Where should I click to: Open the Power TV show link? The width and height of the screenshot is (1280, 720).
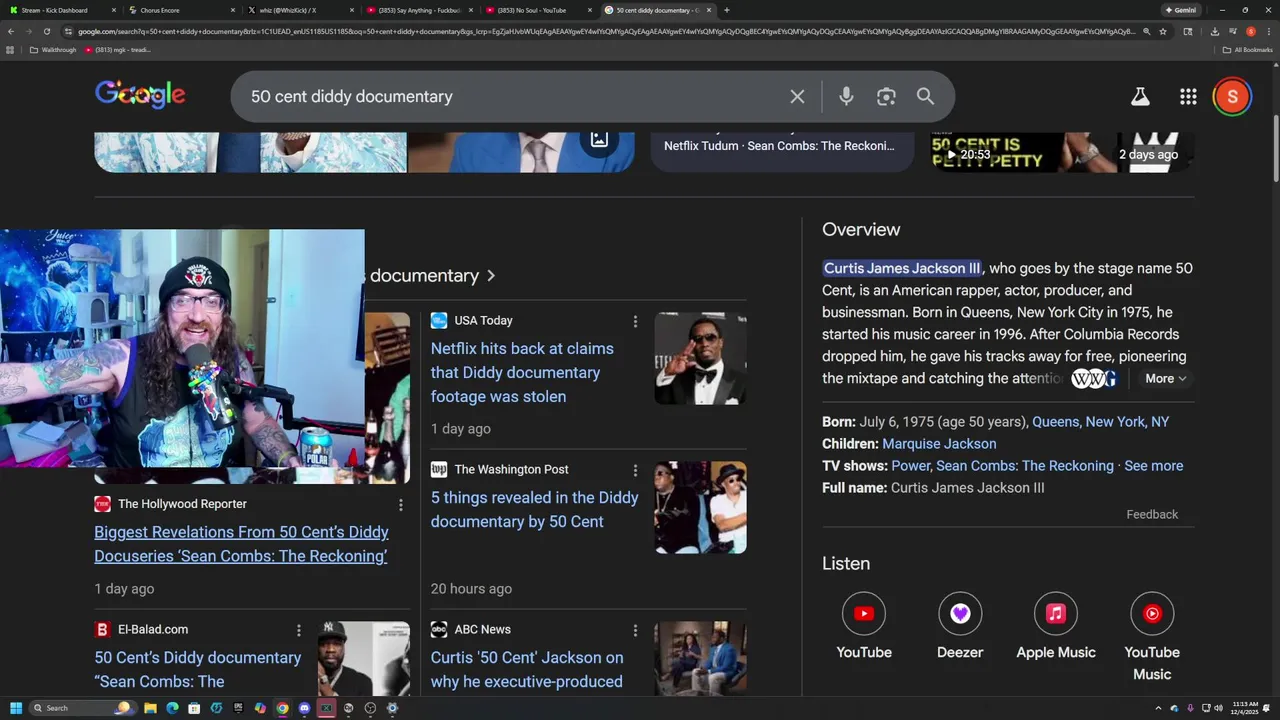911,466
